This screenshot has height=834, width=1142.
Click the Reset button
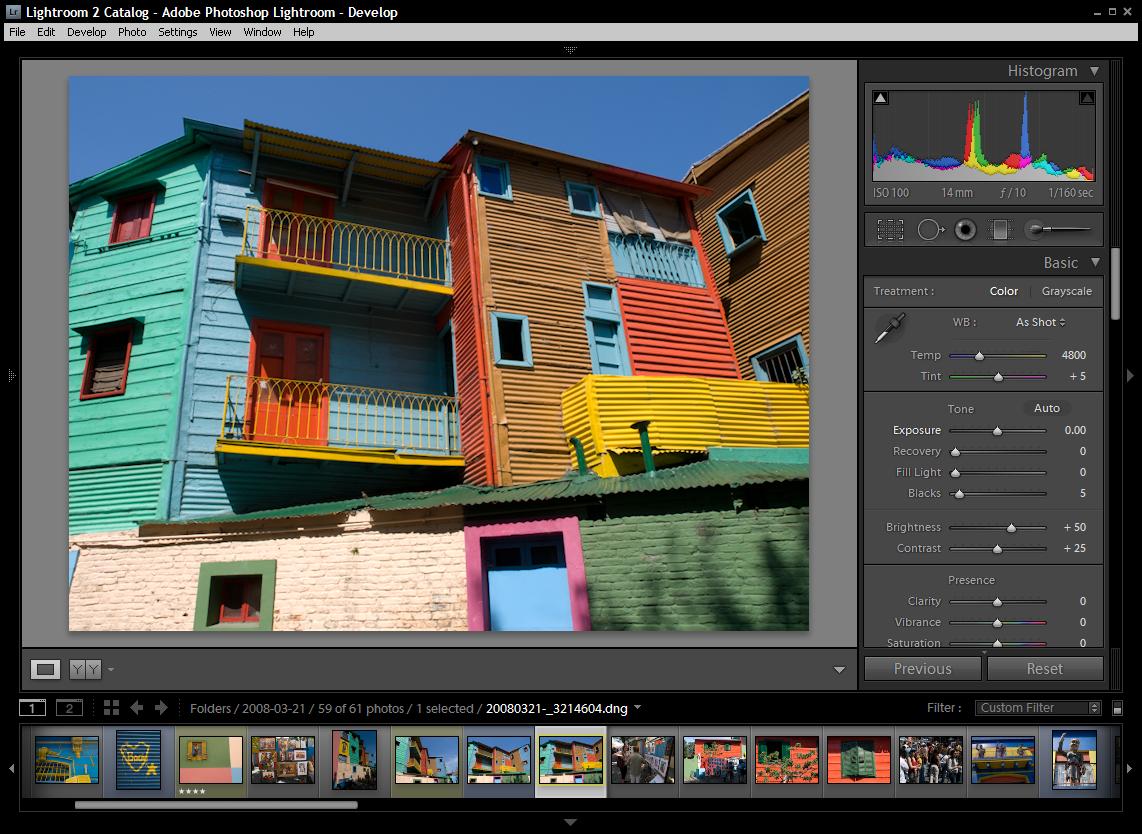(1044, 669)
